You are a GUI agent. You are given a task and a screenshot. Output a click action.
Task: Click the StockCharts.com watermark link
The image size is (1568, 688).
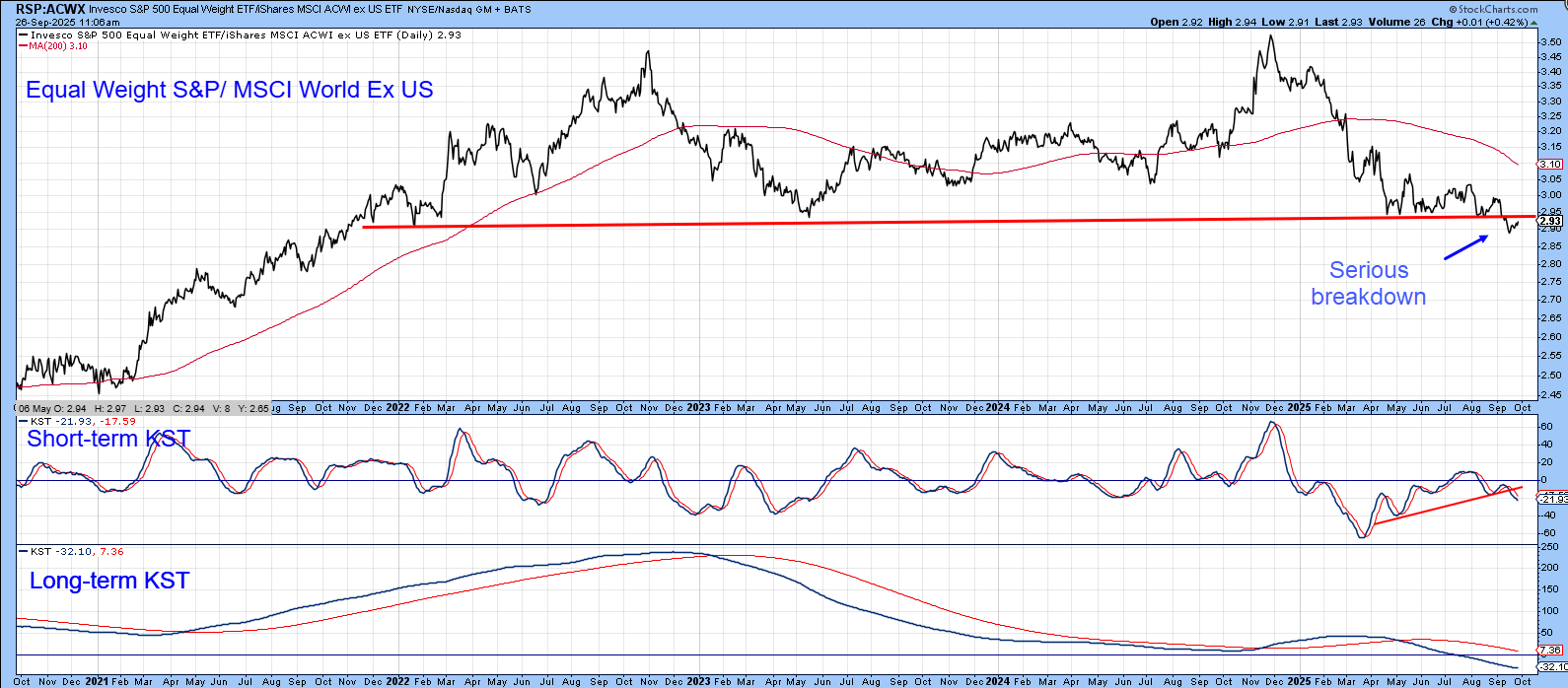click(x=1497, y=9)
